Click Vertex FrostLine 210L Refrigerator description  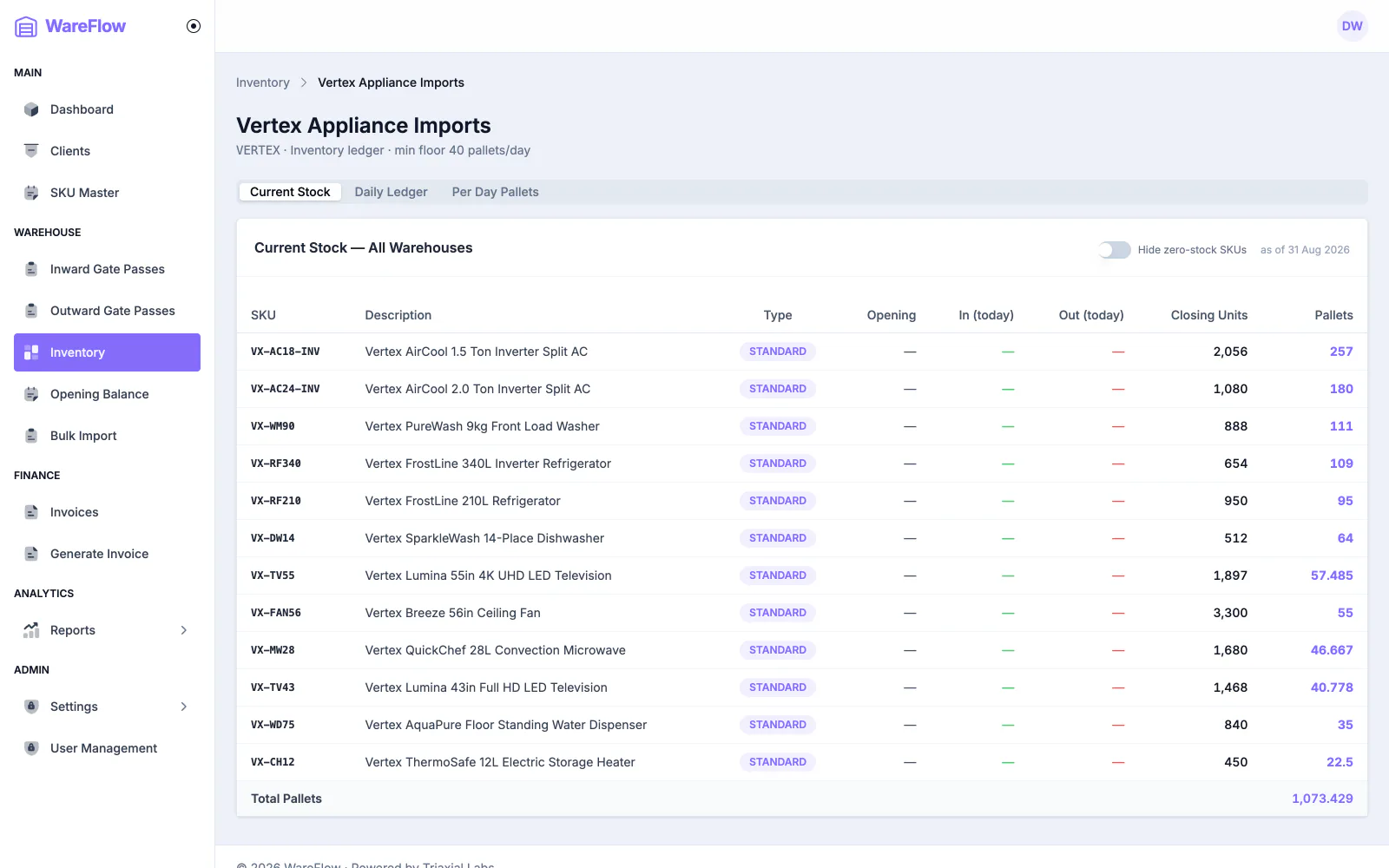pyautogui.click(x=463, y=501)
